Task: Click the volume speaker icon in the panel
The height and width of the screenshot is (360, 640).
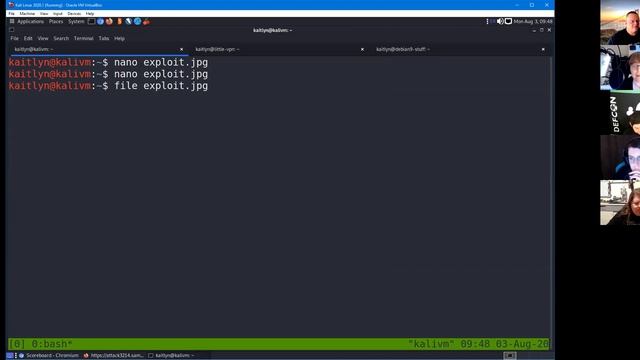Action: click(x=500, y=21)
